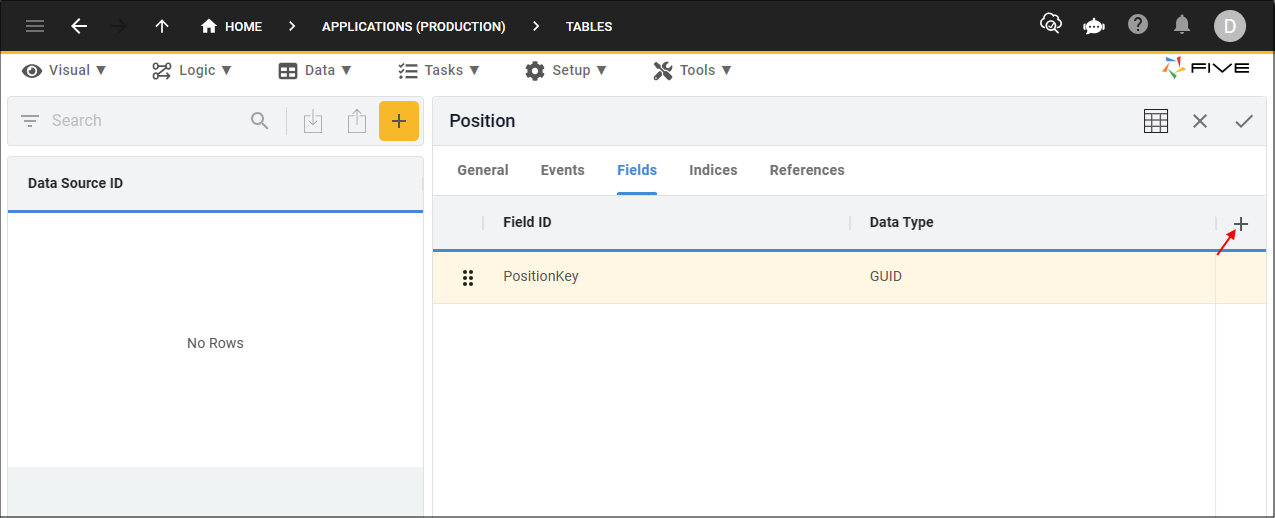This screenshot has height=518, width=1275.
Task: Open the hamburger menu icon
Action: tap(35, 27)
